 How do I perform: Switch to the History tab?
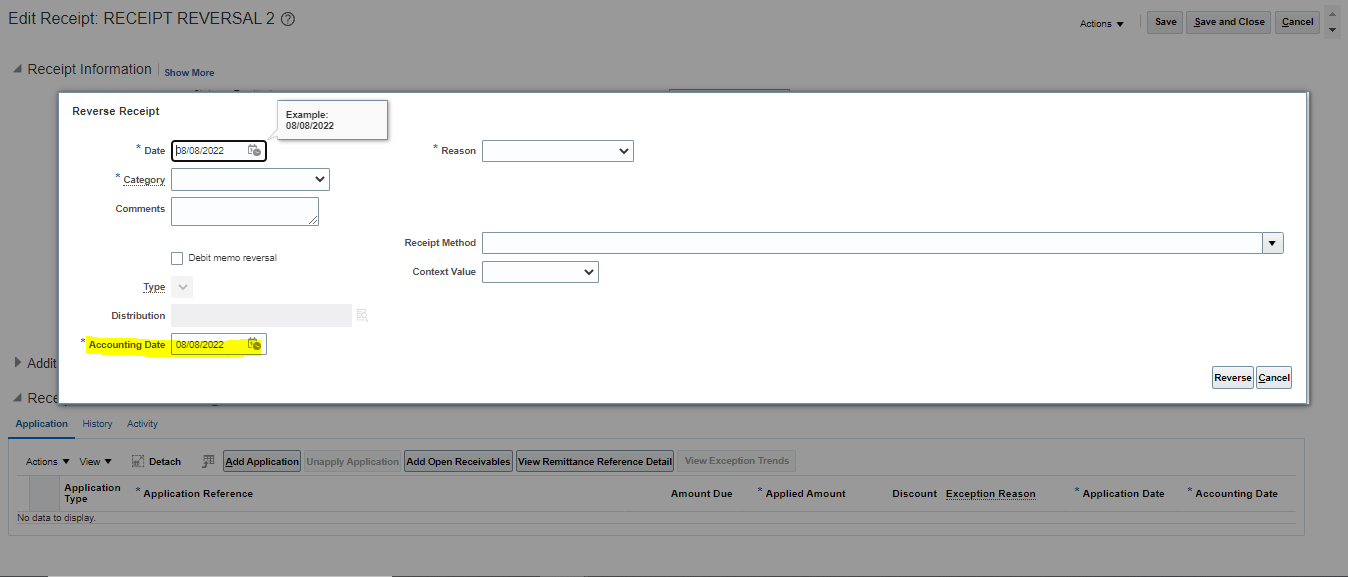tap(97, 423)
